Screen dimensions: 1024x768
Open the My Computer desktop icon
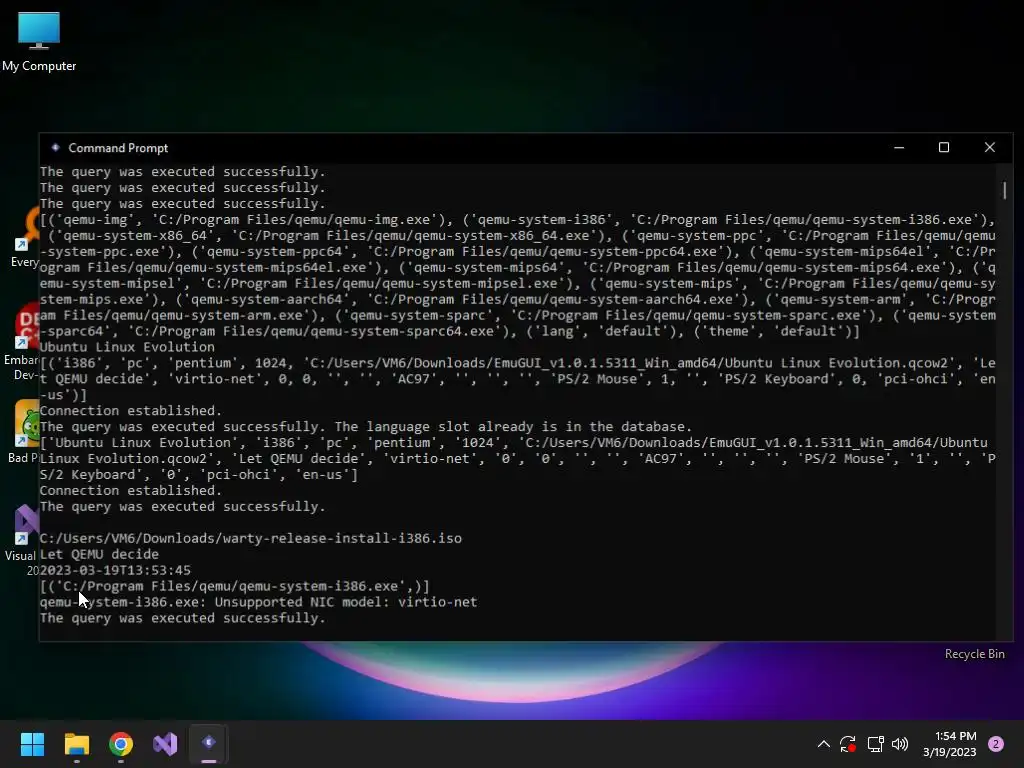(39, 41)
